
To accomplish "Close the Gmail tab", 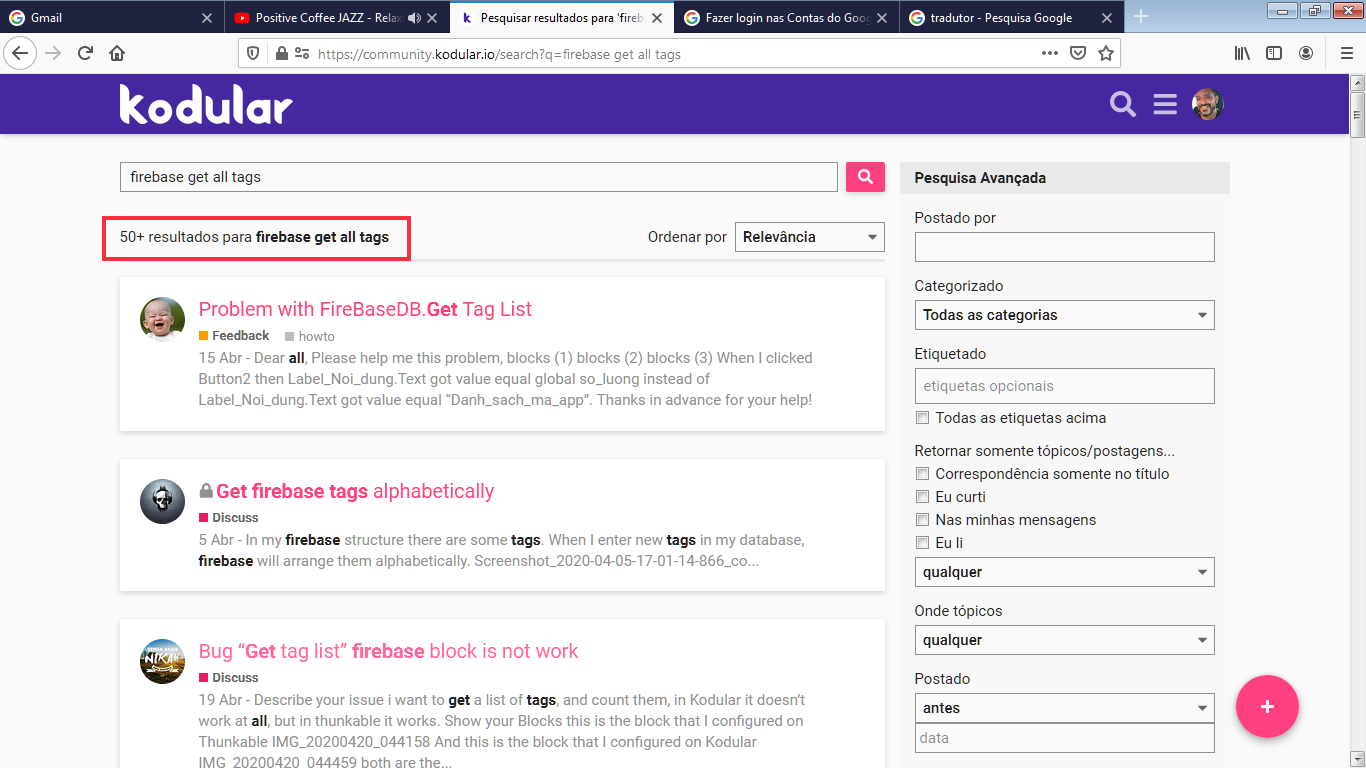I will tap(206, 18).
